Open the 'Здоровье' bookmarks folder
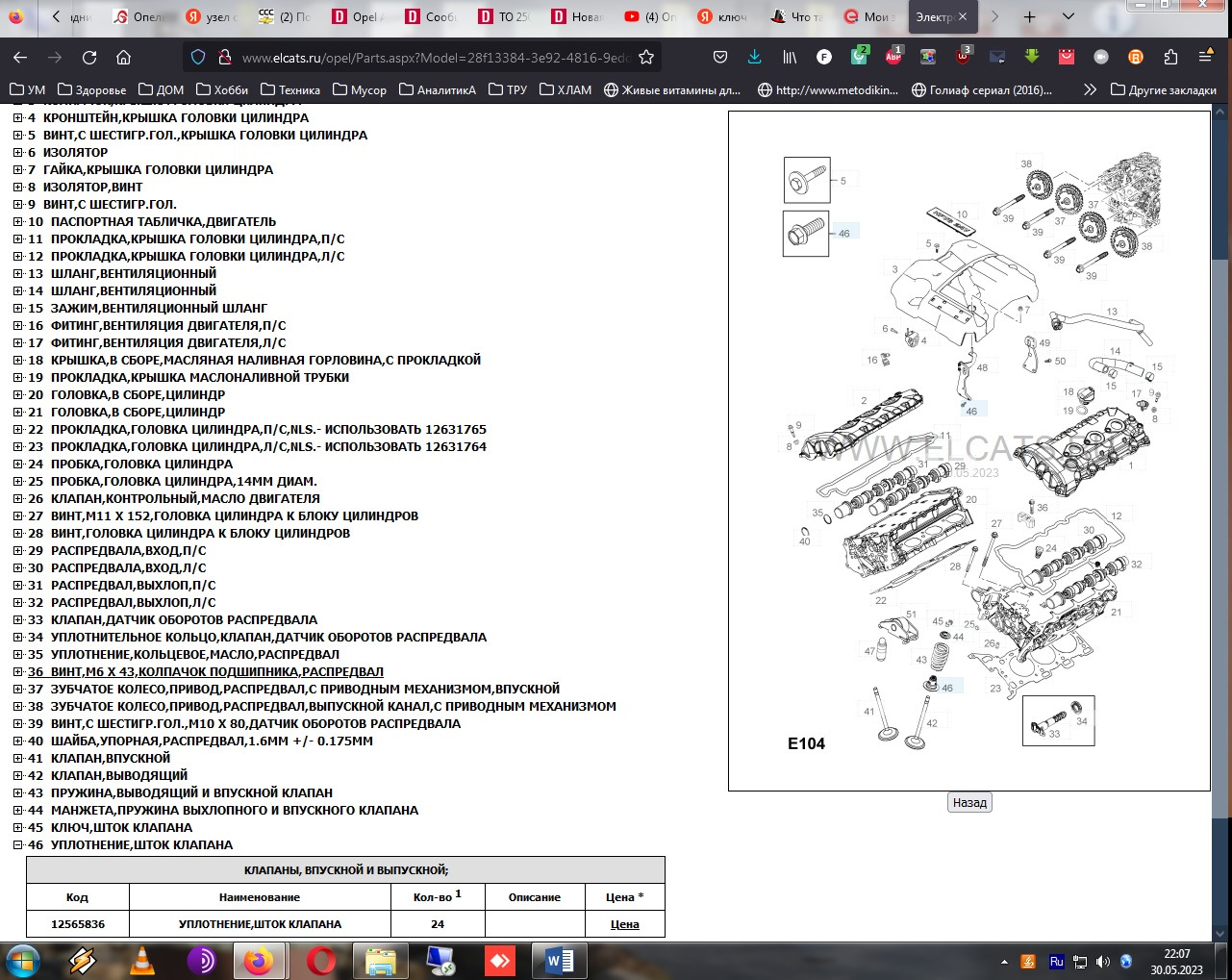The image size is (1232, 980). click(x=92, y=89)
